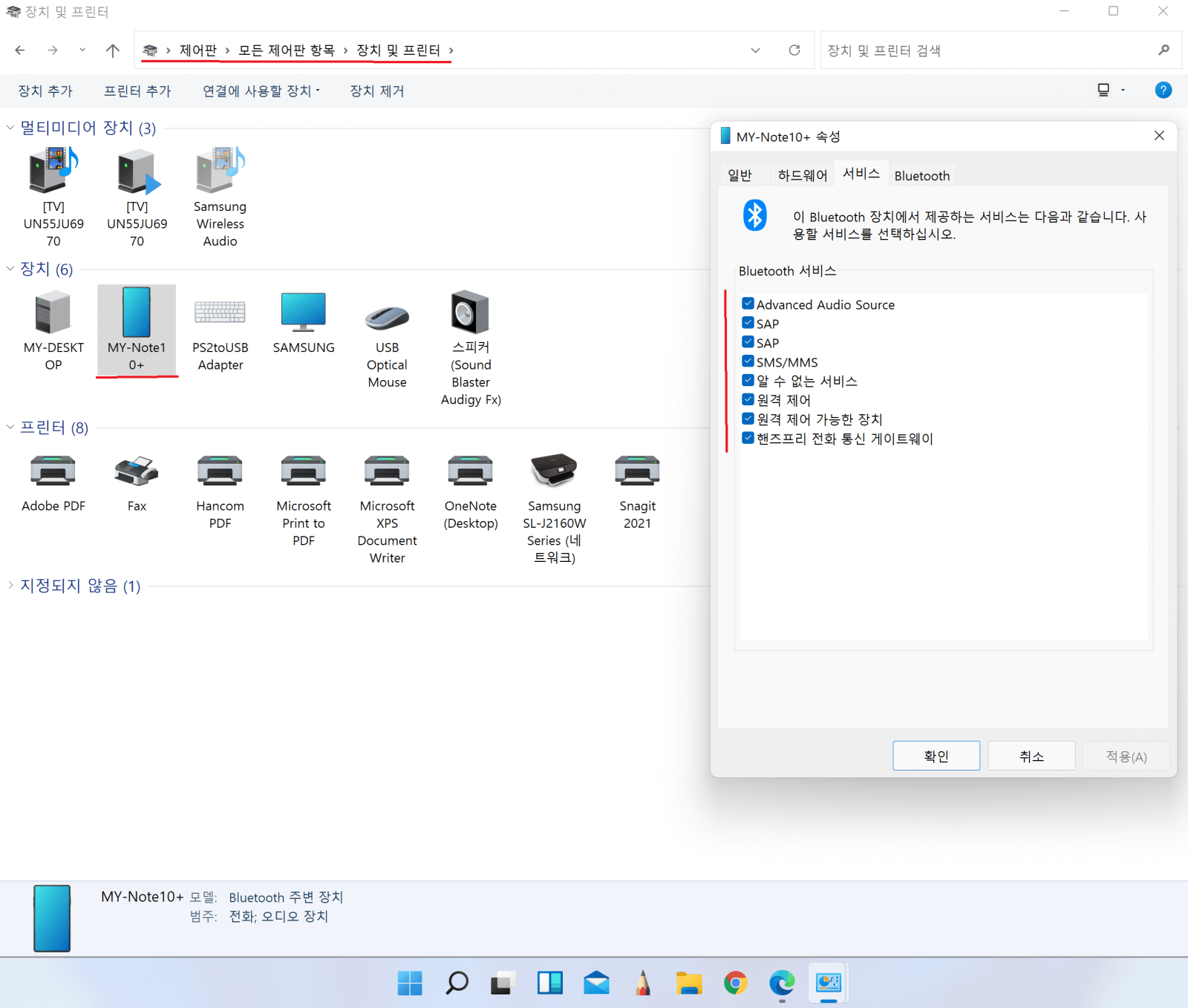Focus the 장치 및 프린터 검색 field

pos(988,50)
